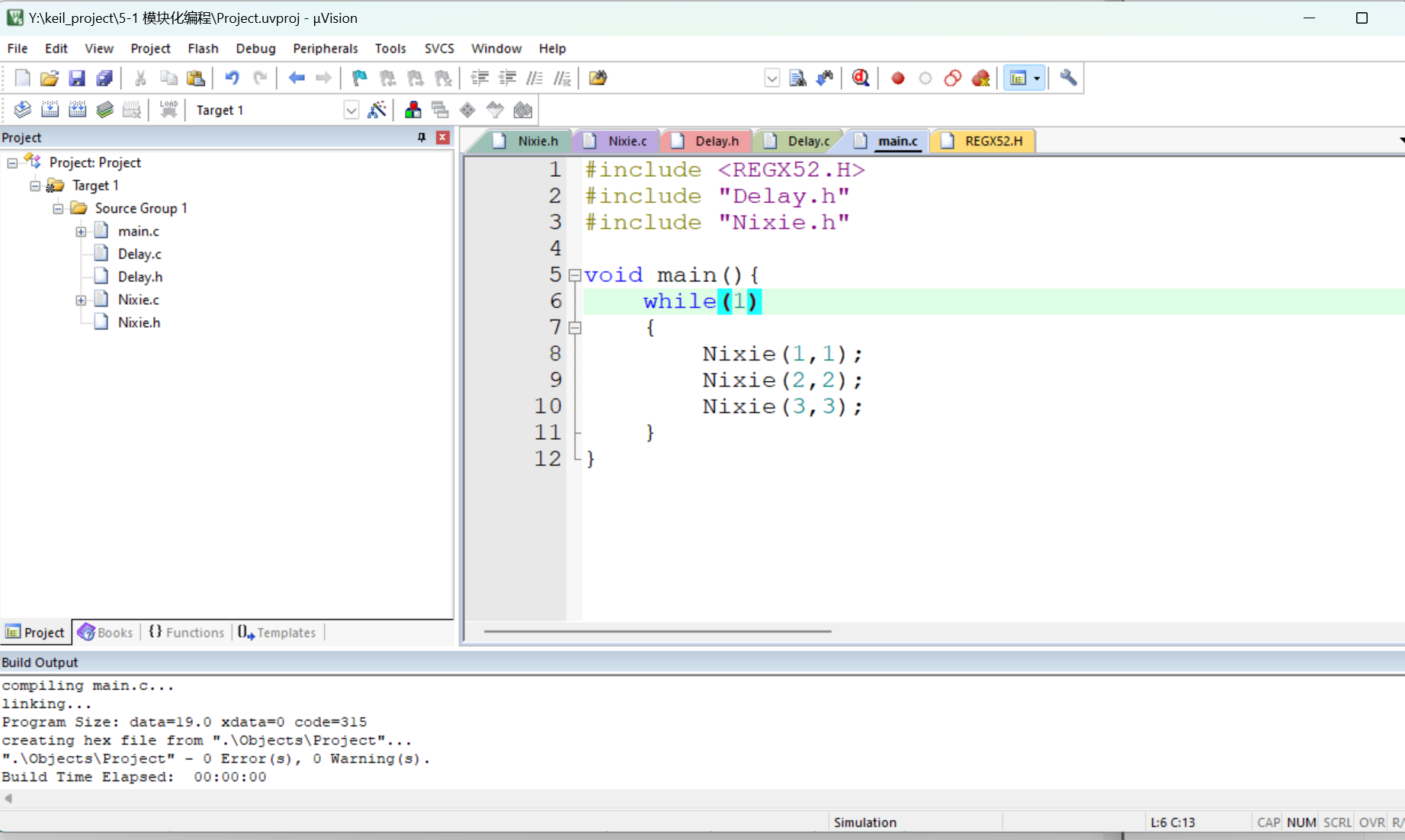Image resolution: width=1405 pixels, height=840 pixels.
Task: Collapse the Source Group 1 node
Action: 58,209
